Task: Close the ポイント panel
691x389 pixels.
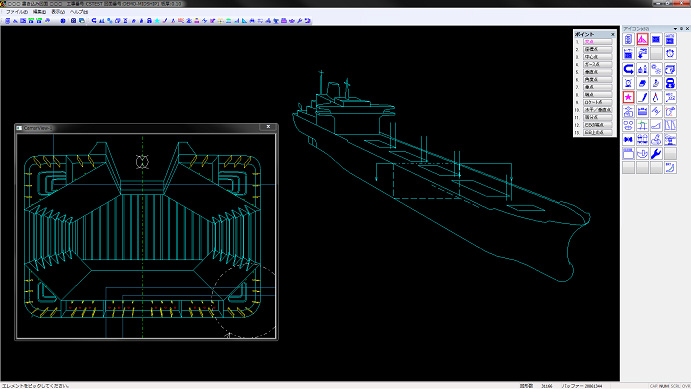Action: (613, 34)
